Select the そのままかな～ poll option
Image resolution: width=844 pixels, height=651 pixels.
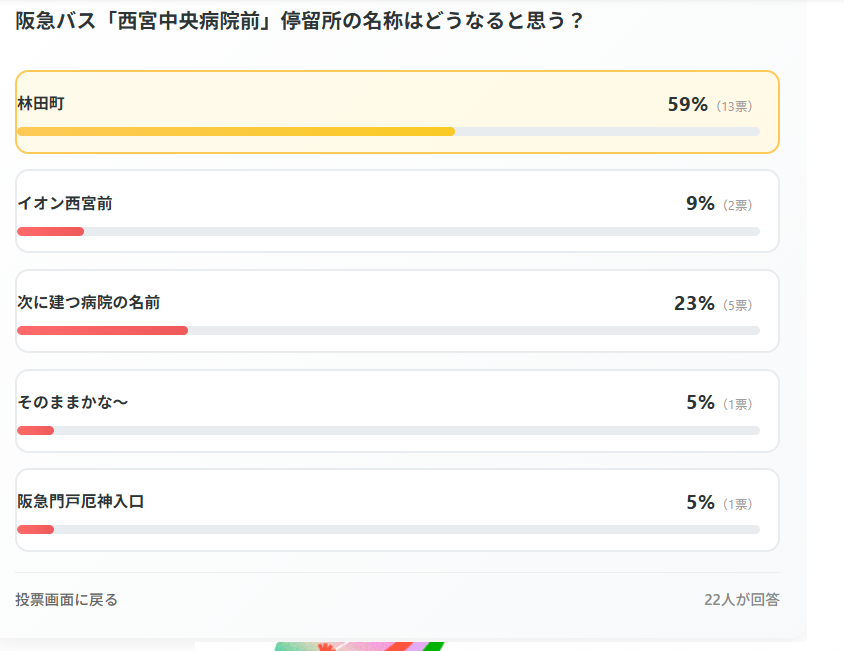[x=397, y=411]
